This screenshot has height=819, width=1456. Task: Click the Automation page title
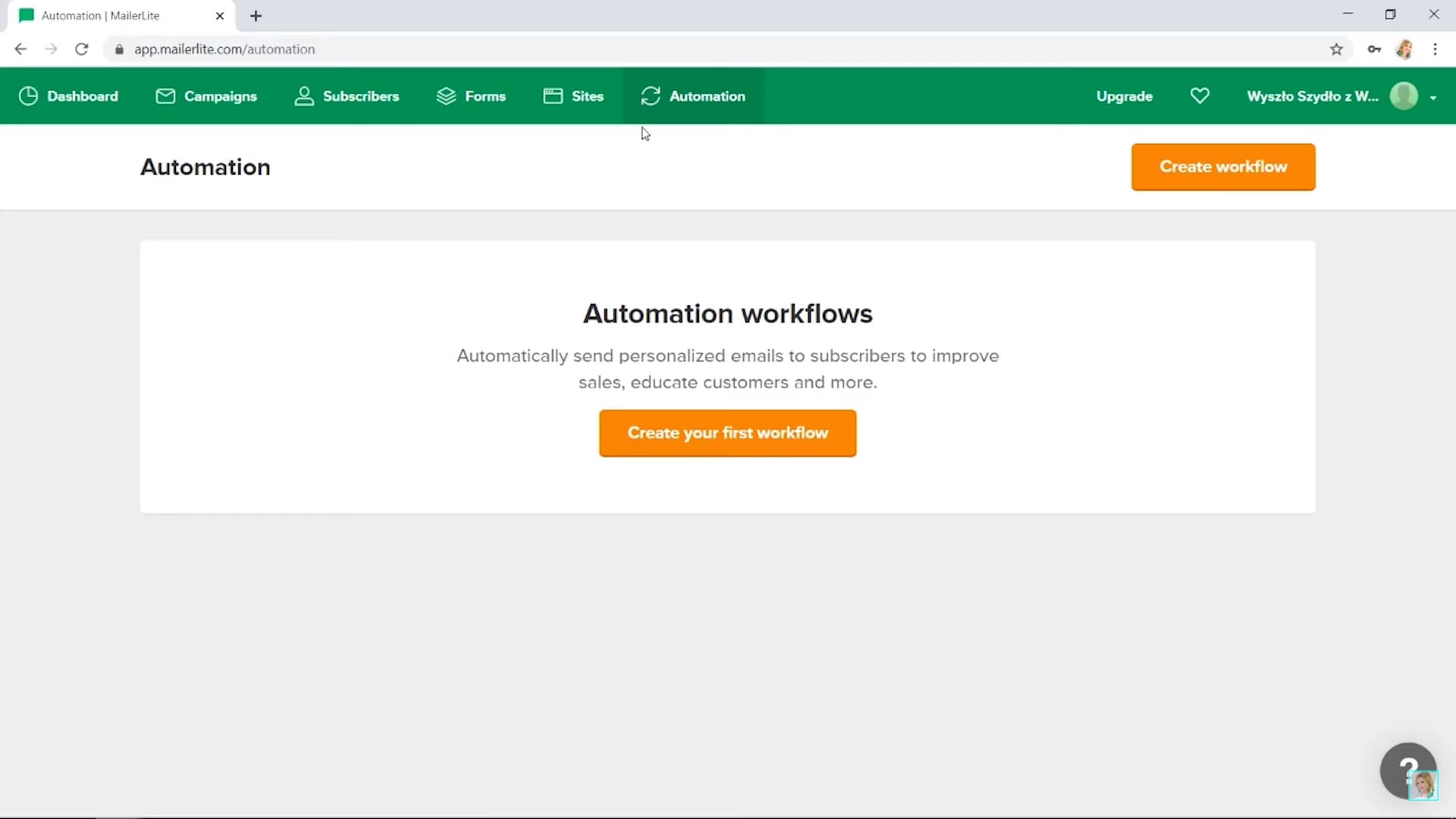(206, 167)
